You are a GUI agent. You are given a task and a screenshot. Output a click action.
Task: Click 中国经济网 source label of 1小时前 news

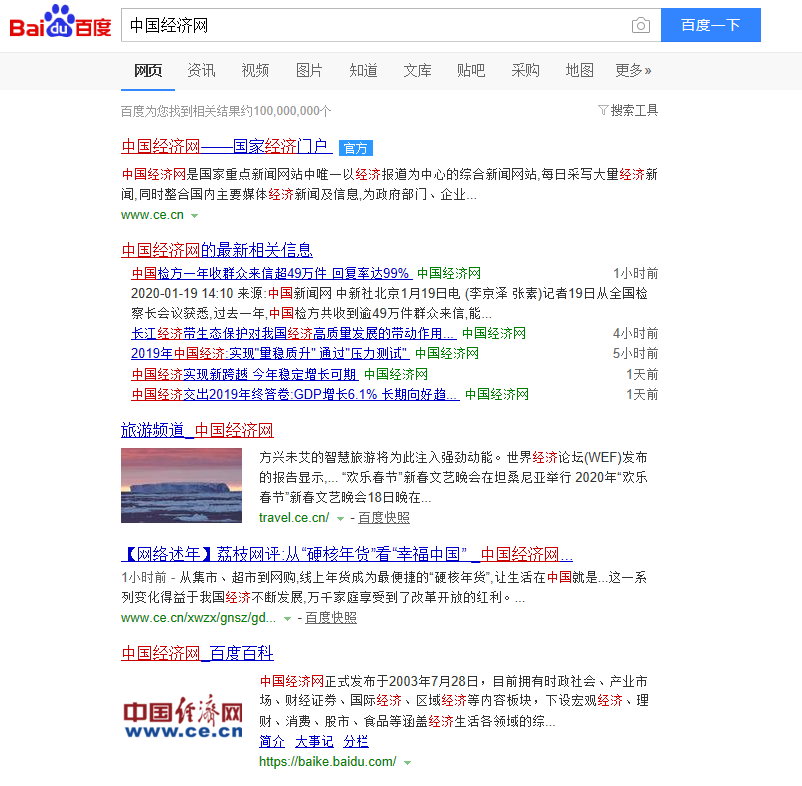(x=449, y=274)
